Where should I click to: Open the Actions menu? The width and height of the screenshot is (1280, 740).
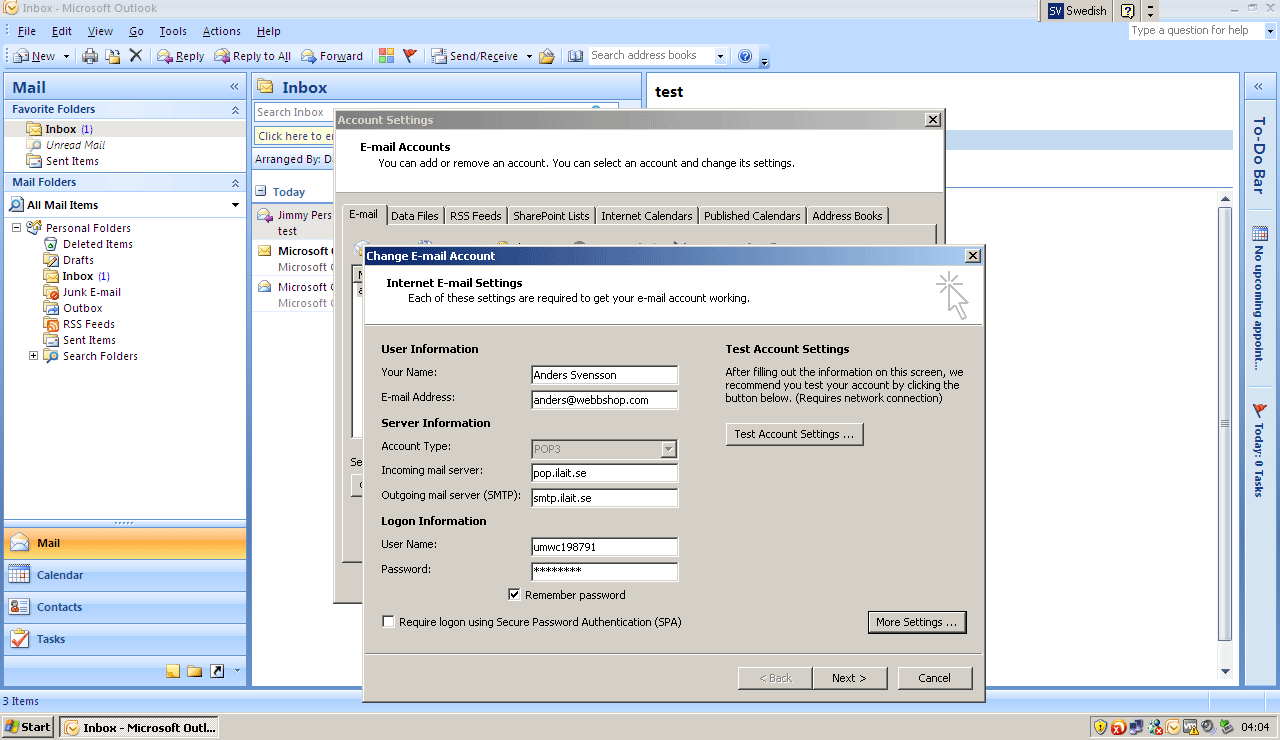click(x=221, y=32)
